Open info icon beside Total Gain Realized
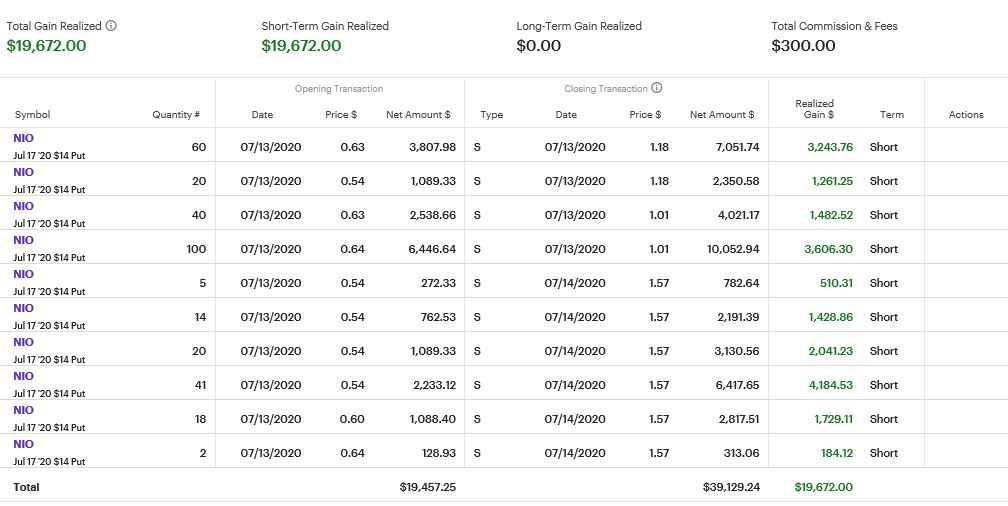The width and height of the screenshot is (1008, 506). pos(111,26)
